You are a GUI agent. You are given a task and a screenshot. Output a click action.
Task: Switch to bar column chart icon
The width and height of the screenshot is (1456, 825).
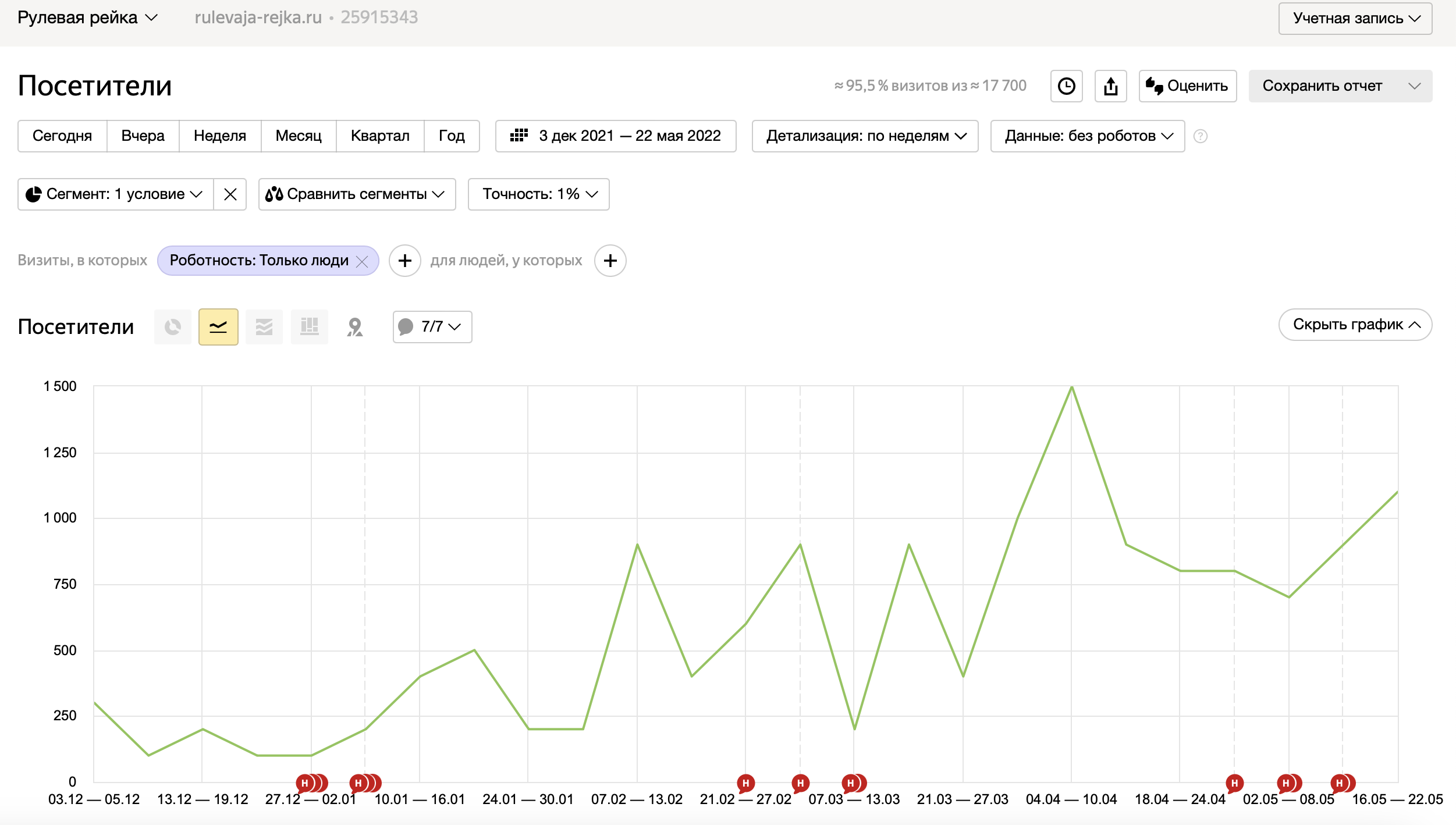tap(309, 327)
